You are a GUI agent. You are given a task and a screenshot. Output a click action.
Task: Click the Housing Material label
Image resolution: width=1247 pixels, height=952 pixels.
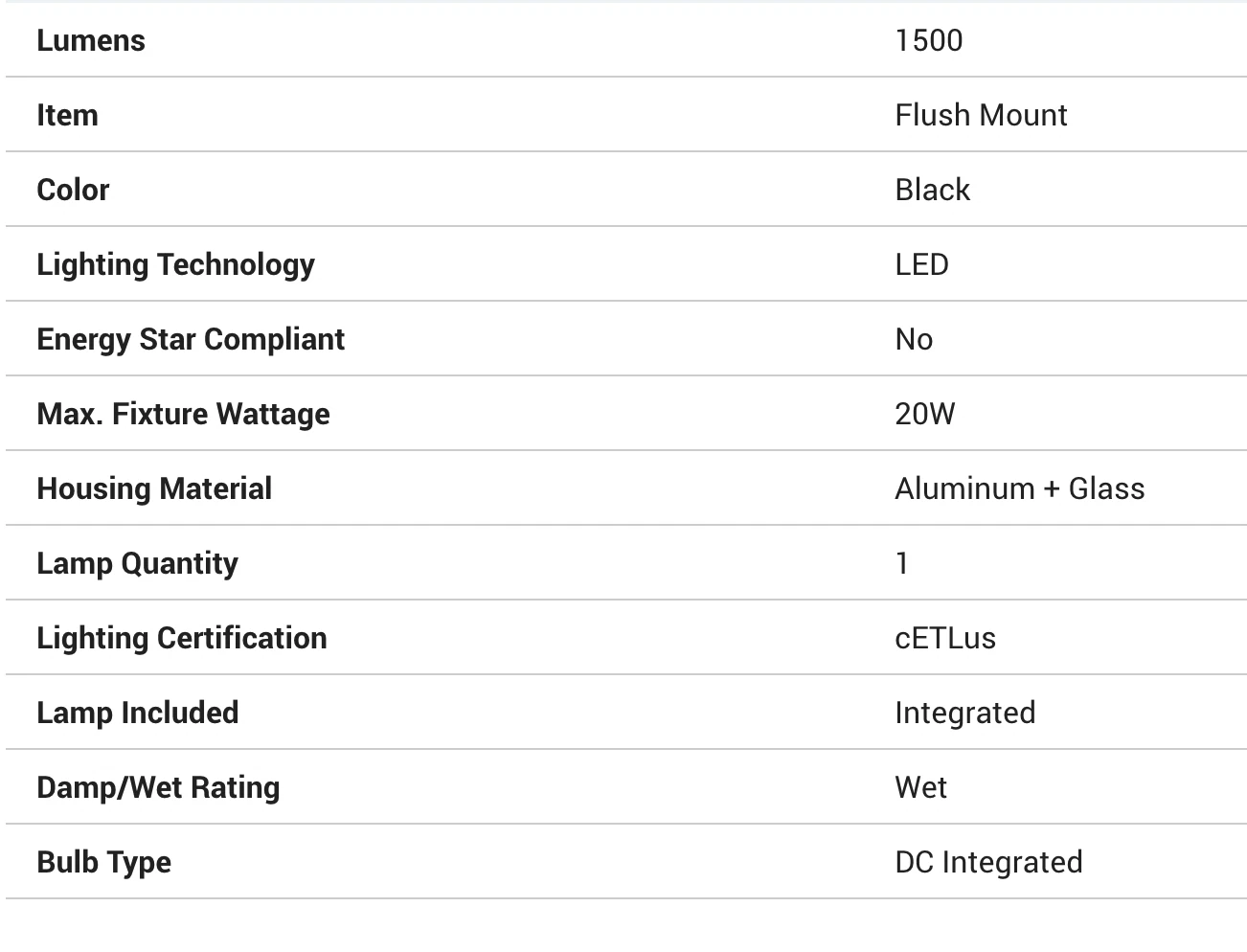point(154,488)
